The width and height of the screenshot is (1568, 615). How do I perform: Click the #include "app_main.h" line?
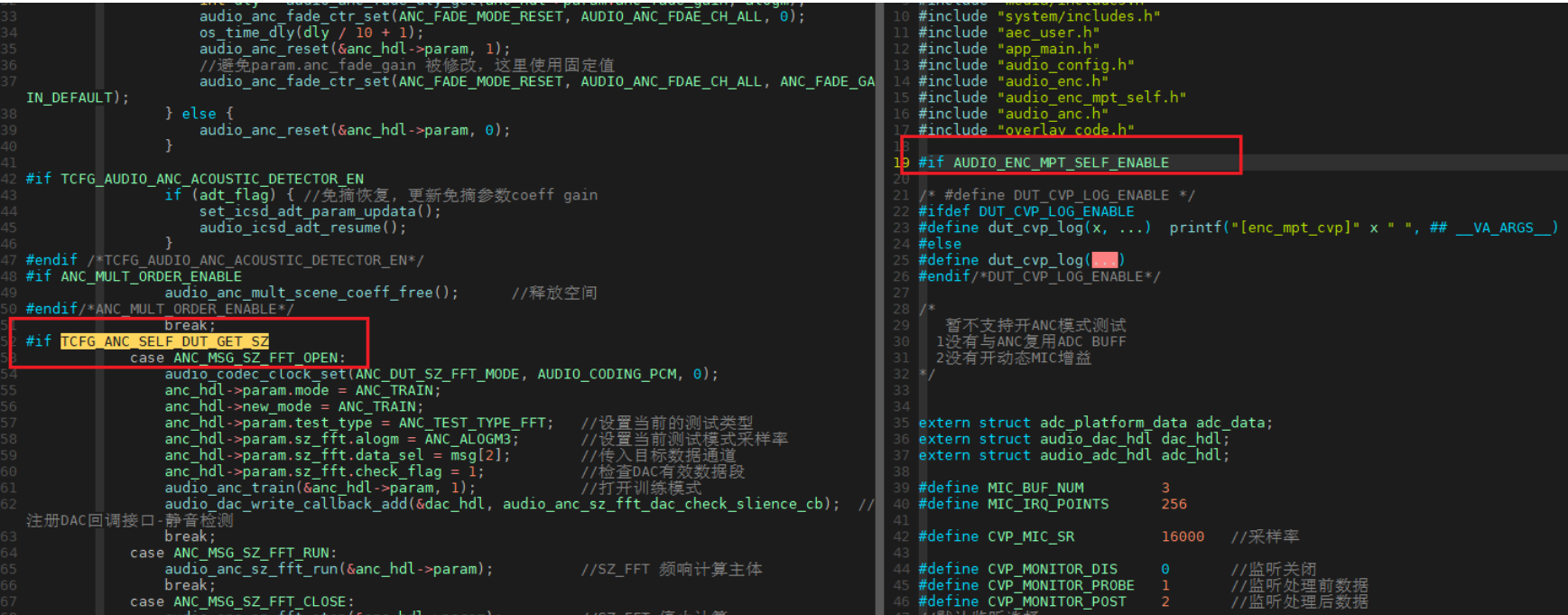pyautogui.click(x=1009, y=49)
